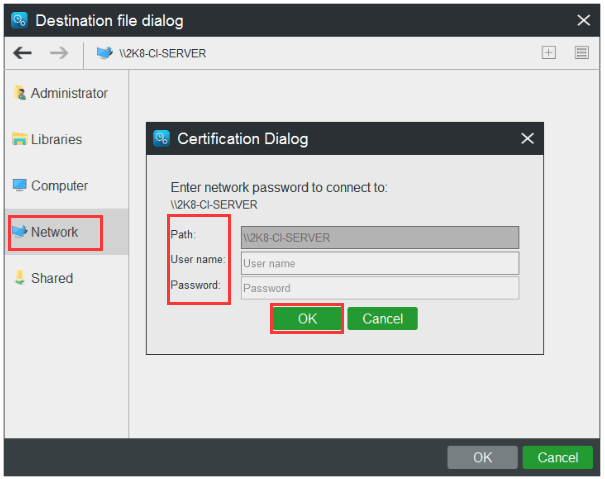Open the Shared sidebar item
The width and height of the screenshot is (605, 479).
(x=50, y=278)
